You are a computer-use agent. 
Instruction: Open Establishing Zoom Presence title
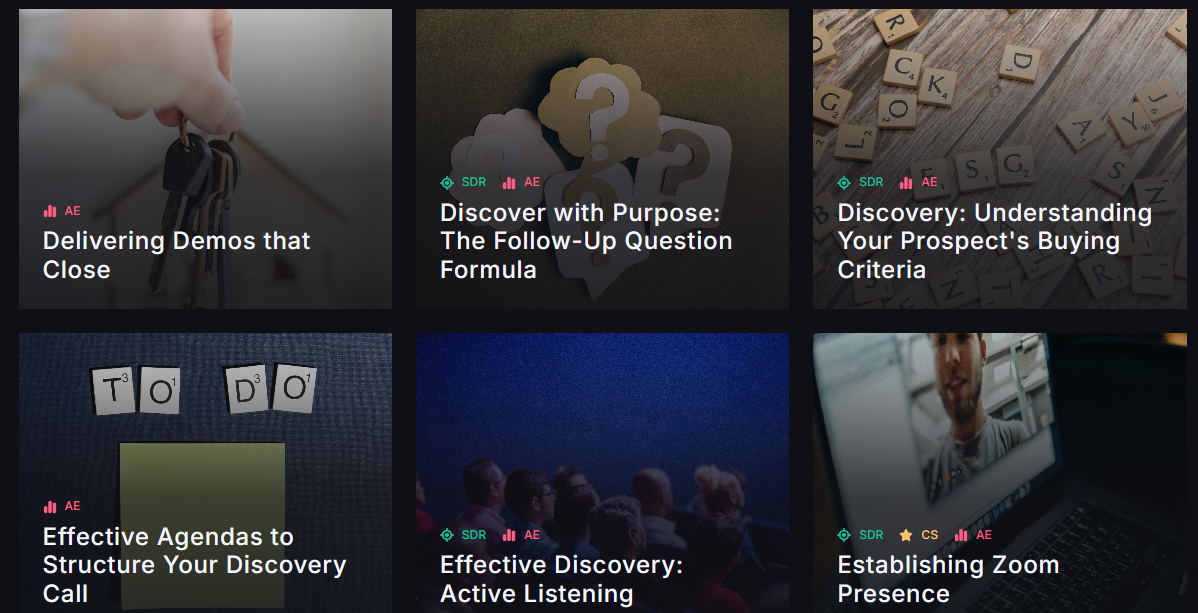click(x=948, y=579)
